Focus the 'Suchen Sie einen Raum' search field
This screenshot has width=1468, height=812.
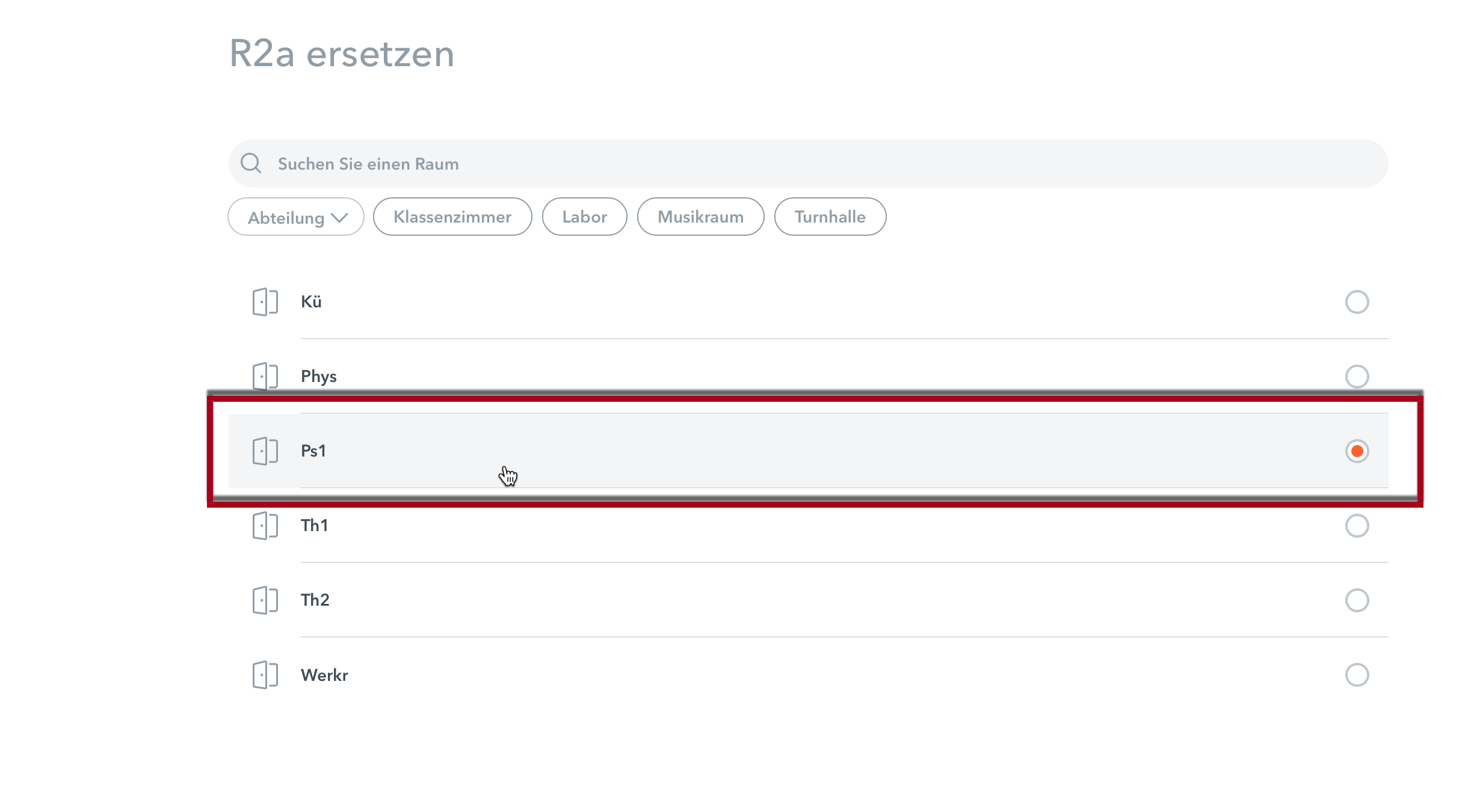[x=808, y=164]
